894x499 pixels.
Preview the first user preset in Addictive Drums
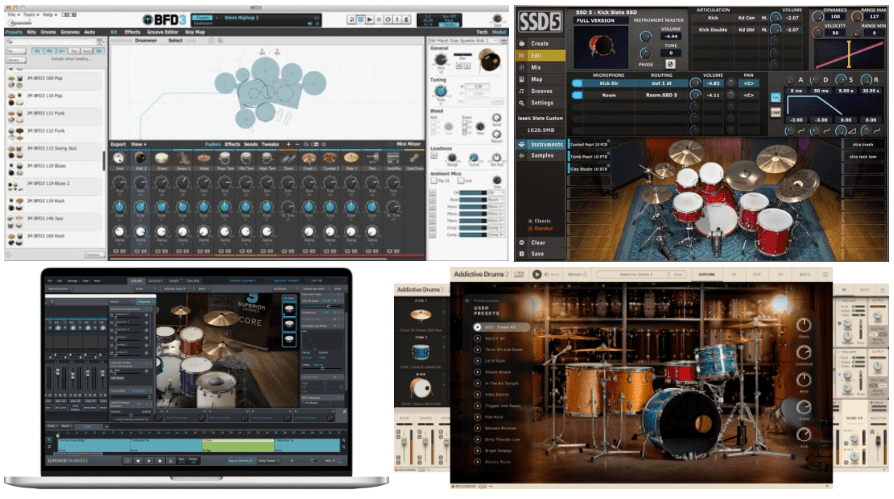(477, 327)
